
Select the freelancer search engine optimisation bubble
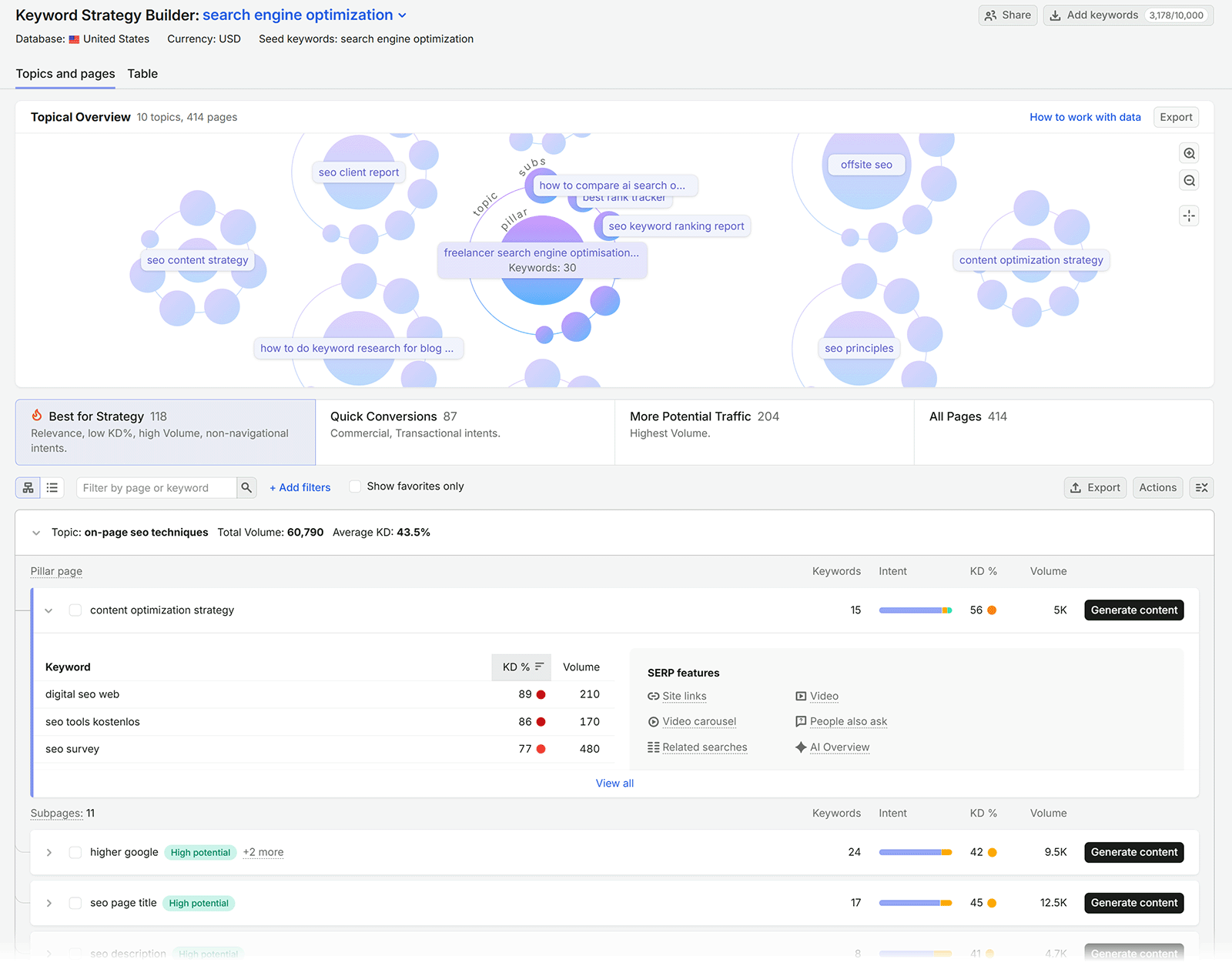coord(542,261)
